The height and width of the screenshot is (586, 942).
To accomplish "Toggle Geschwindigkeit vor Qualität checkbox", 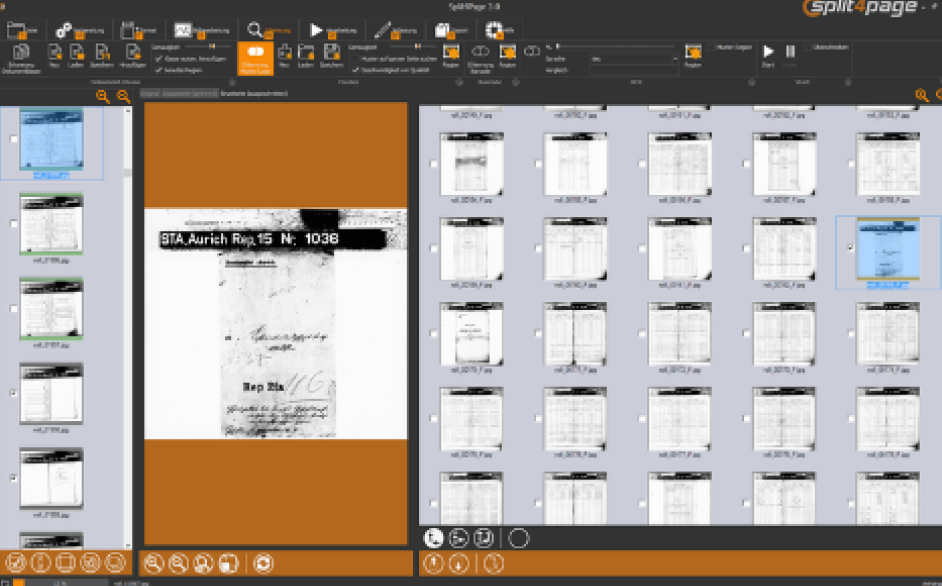I will click(356, 70).
